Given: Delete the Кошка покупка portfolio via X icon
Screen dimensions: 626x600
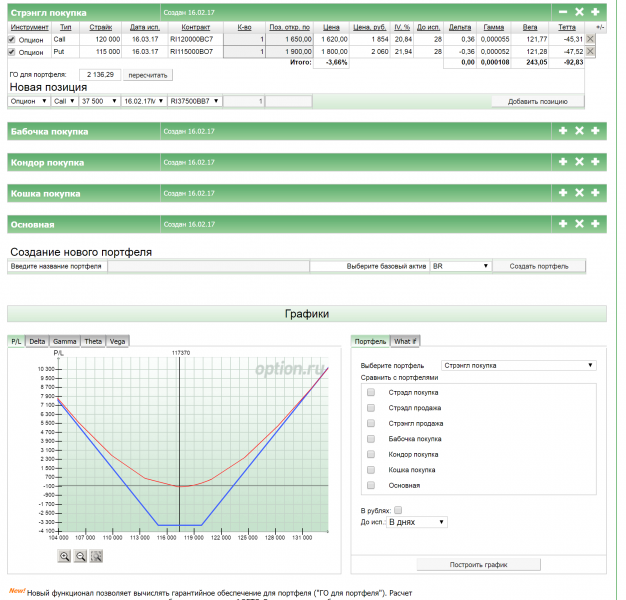Looking at the screenshot, I should coord(579,193).
